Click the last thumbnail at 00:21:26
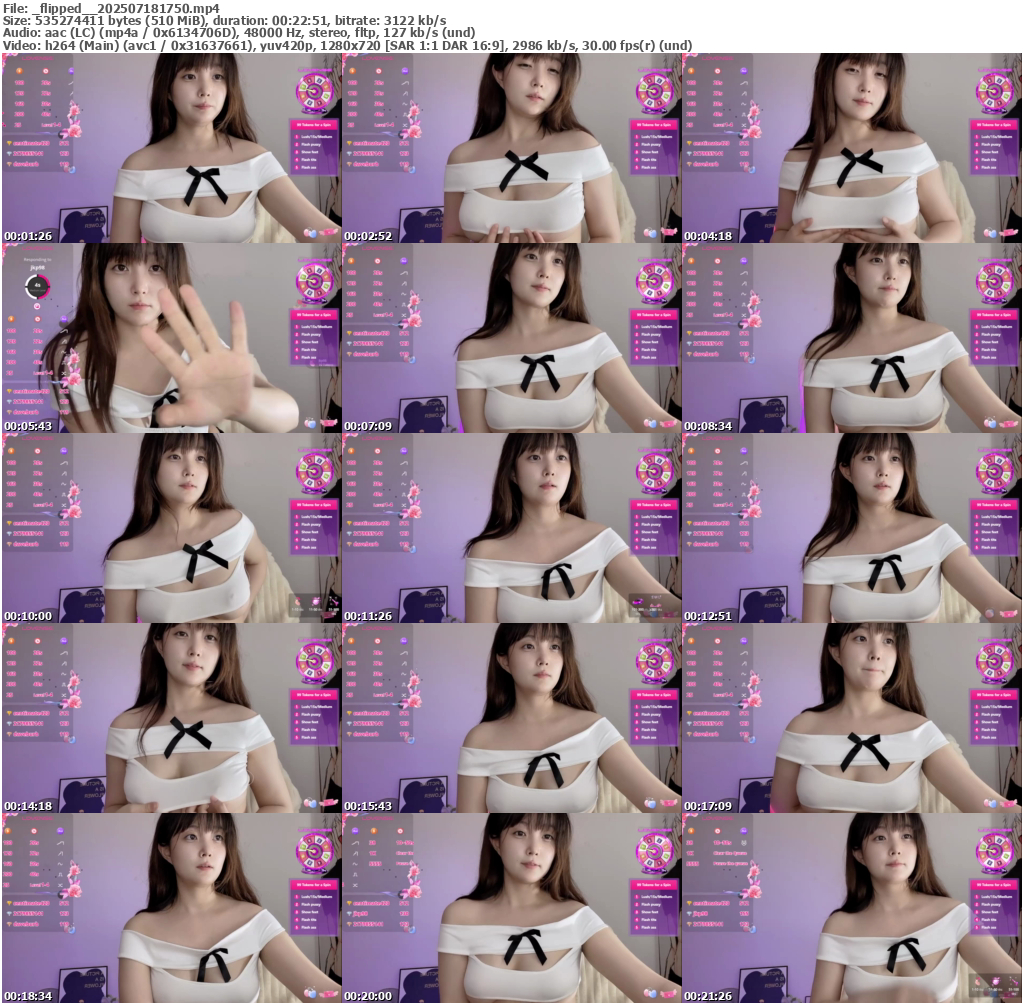Viewport: 1024px width, 1003px height. pyautogui.click(x=851, y=908)
